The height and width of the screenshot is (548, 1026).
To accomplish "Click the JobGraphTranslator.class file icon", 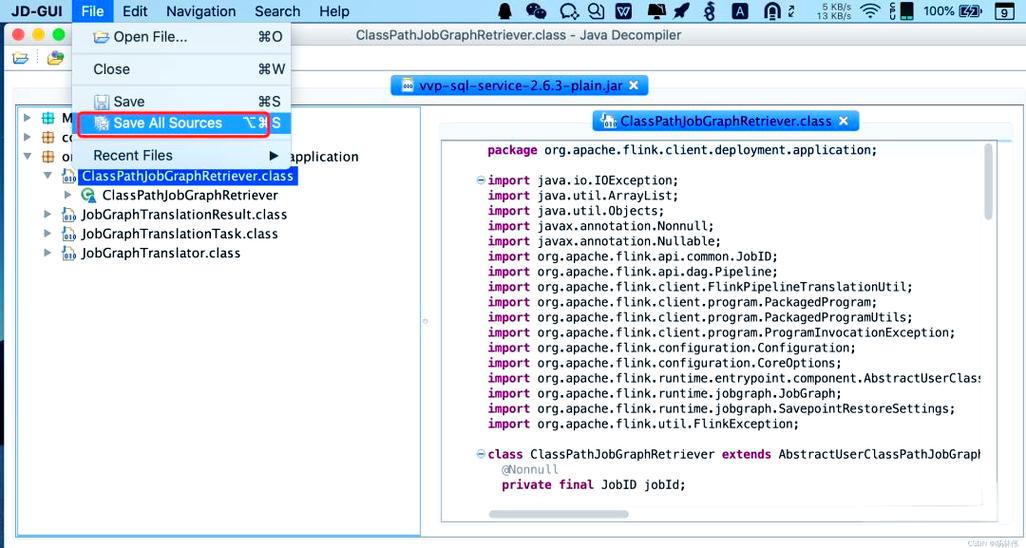I will click(x=69, y=253).
